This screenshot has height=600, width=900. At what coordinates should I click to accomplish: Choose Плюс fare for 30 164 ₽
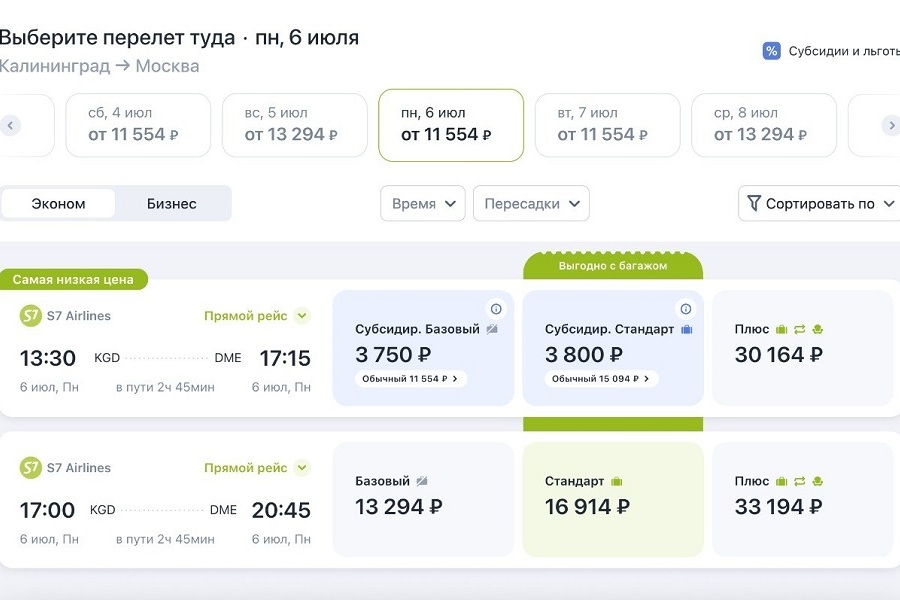tap(802, 347)
